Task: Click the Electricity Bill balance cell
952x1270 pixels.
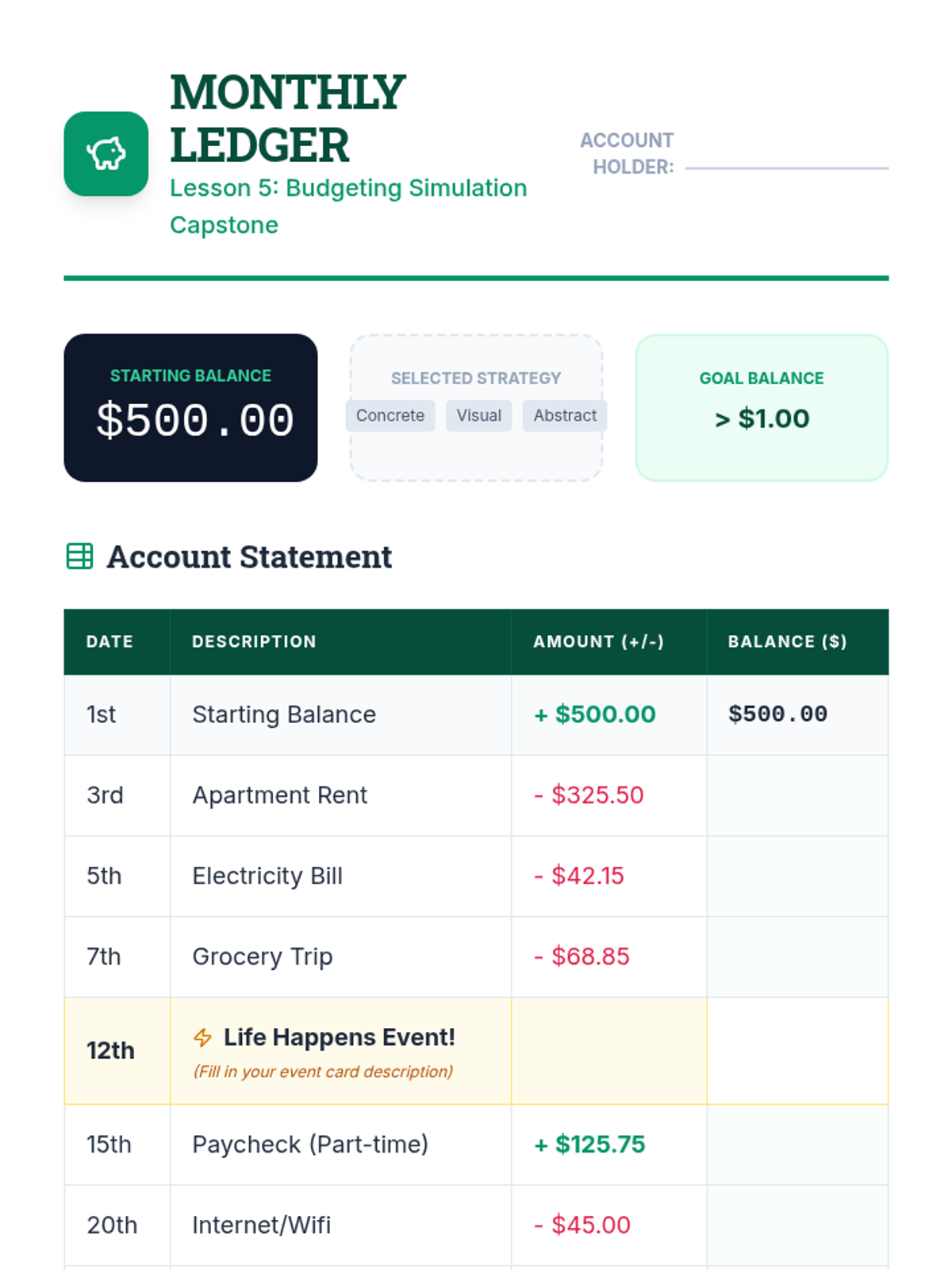Action: (x=797, y=876)
